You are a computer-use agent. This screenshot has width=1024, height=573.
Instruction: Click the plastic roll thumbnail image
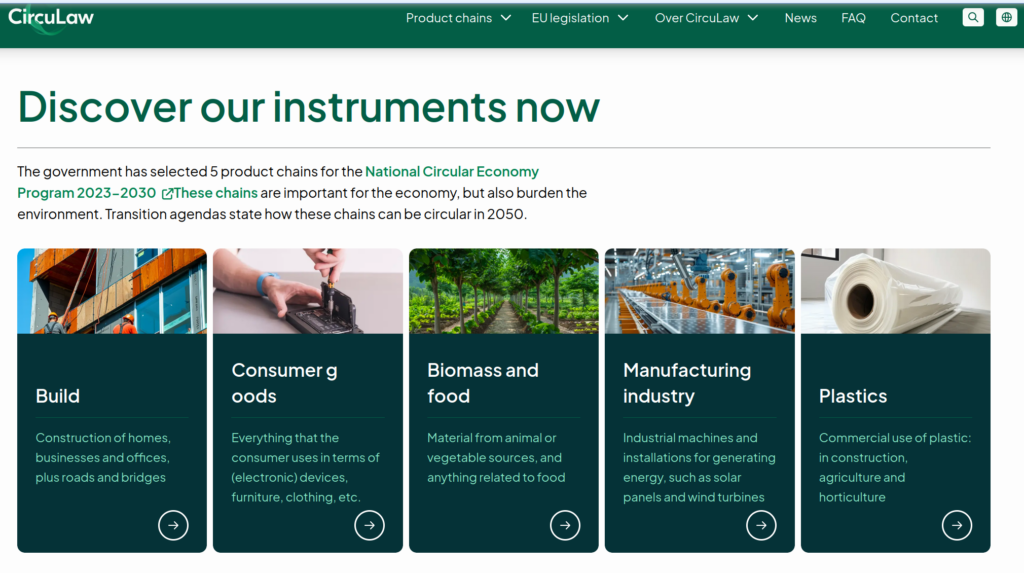click(895, 291)
